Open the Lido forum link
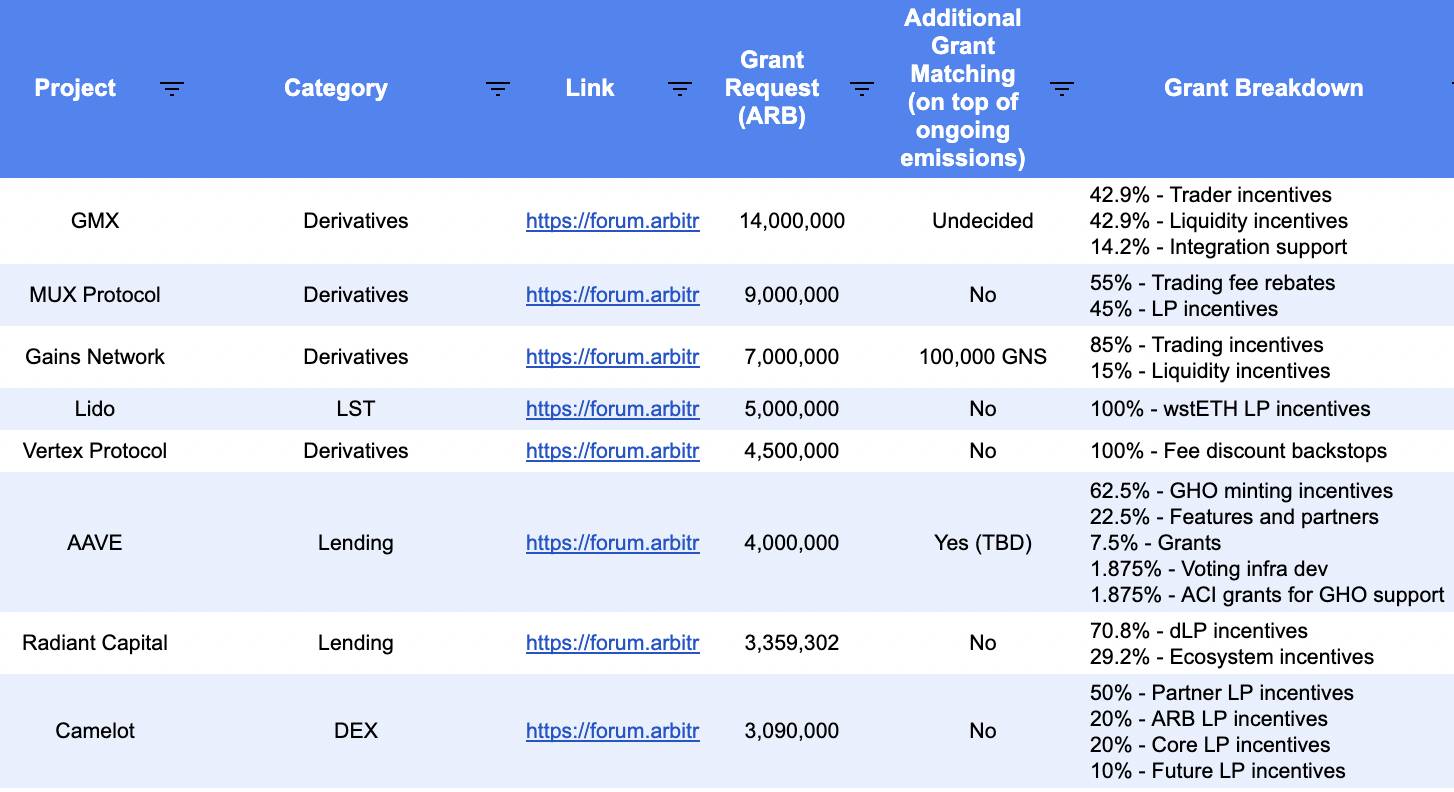Image resolution: width=1454 pixels, height=792 pixels. tap(613, 409)
